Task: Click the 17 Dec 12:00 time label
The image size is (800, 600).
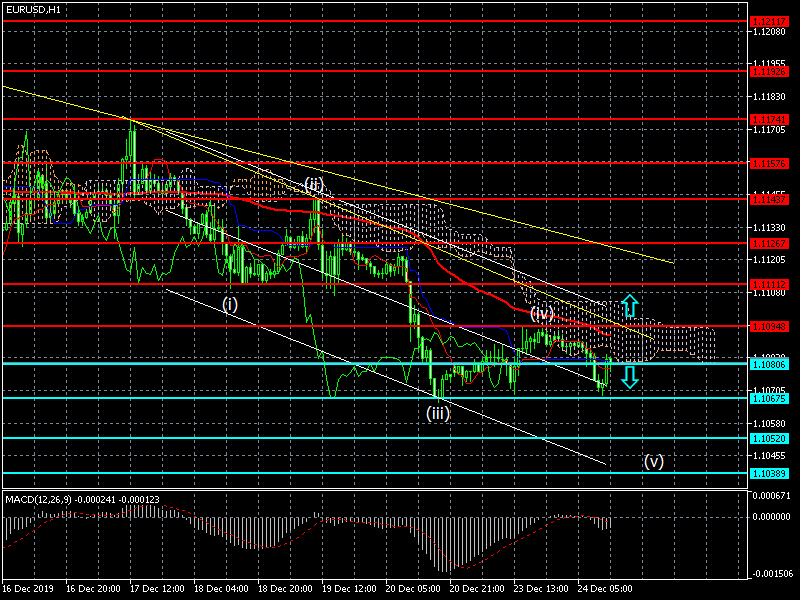Action: (157, 588)
